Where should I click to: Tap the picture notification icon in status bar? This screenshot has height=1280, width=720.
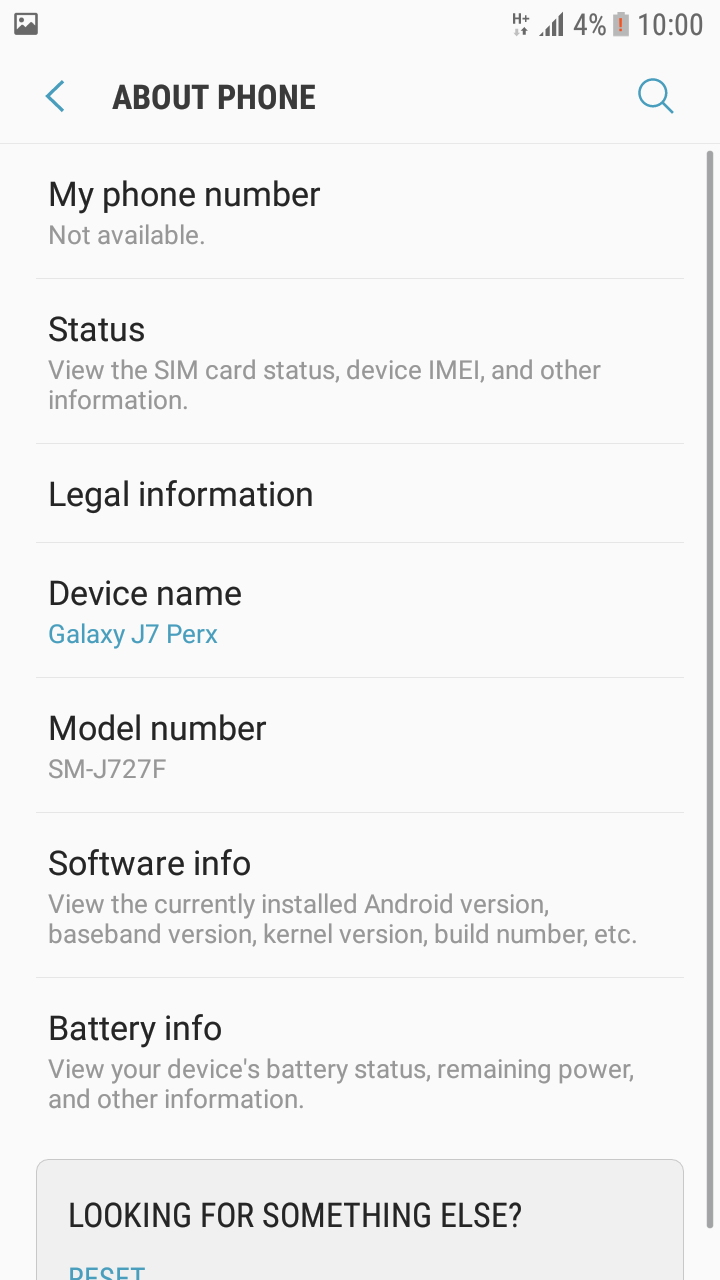pyautogui.click(x=26, y=24)
